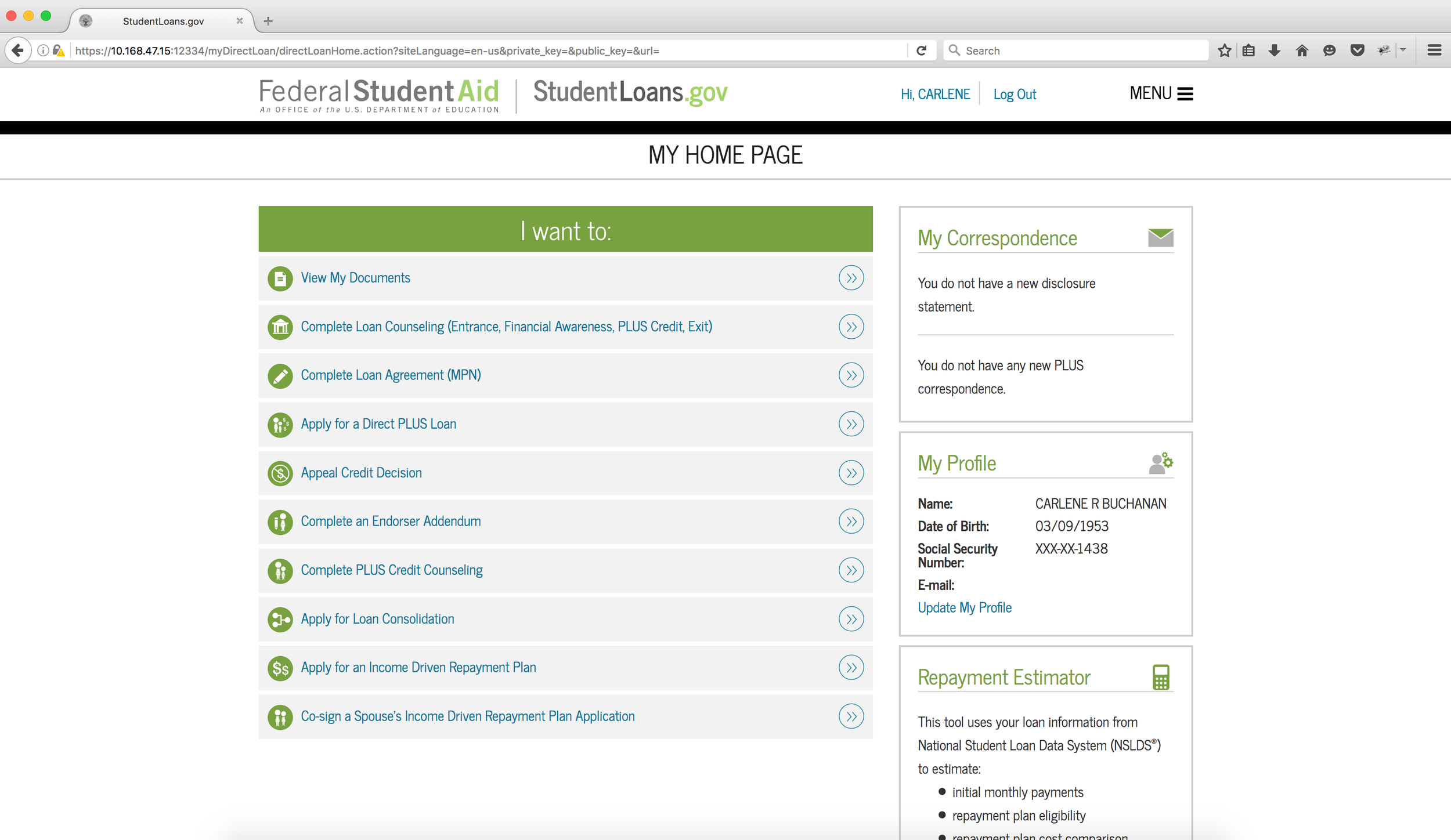Expand the Complete an Endorser Addendum chevron
Image resolution: width=1451 pixels, height=840 pixels.
point(851,522)
